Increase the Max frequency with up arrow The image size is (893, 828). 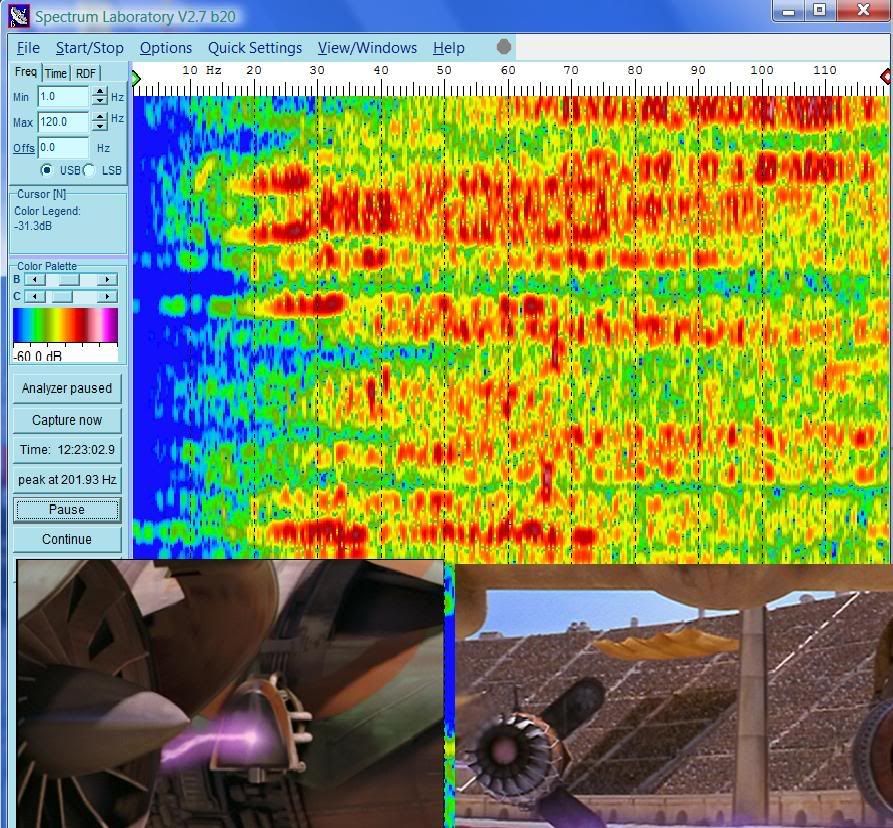(100, 117)
